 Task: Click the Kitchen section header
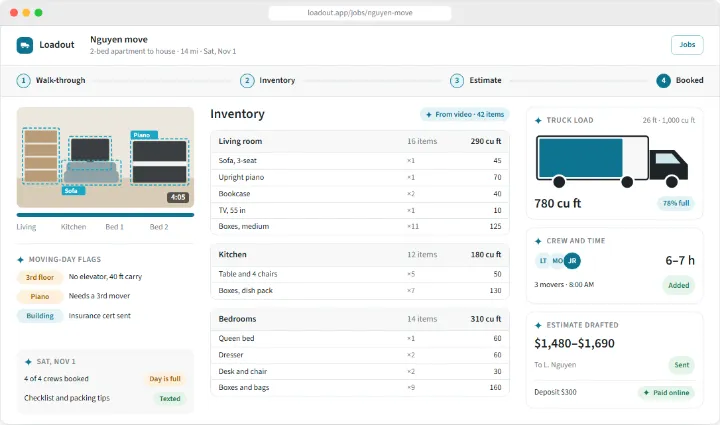[x=360, y=255]
